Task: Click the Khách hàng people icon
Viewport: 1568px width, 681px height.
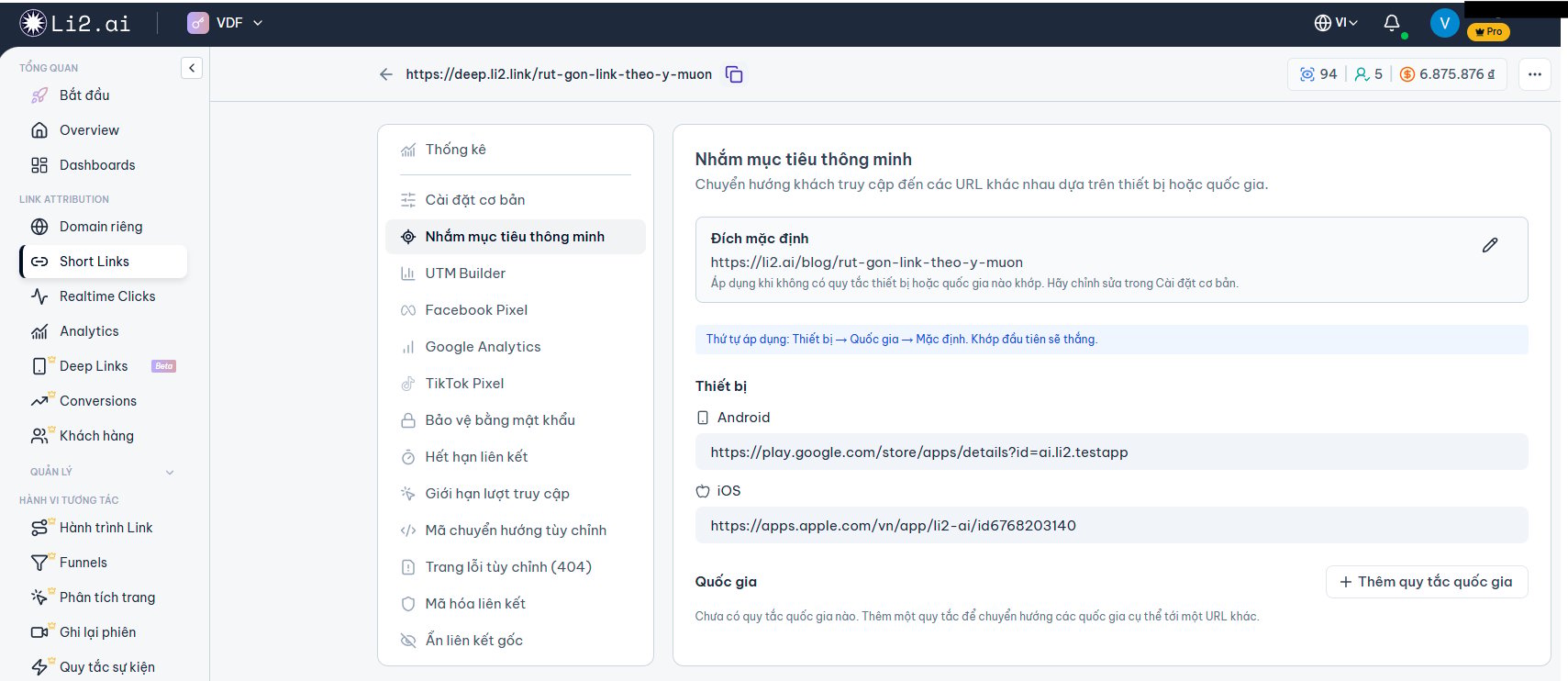Action: 39,436
